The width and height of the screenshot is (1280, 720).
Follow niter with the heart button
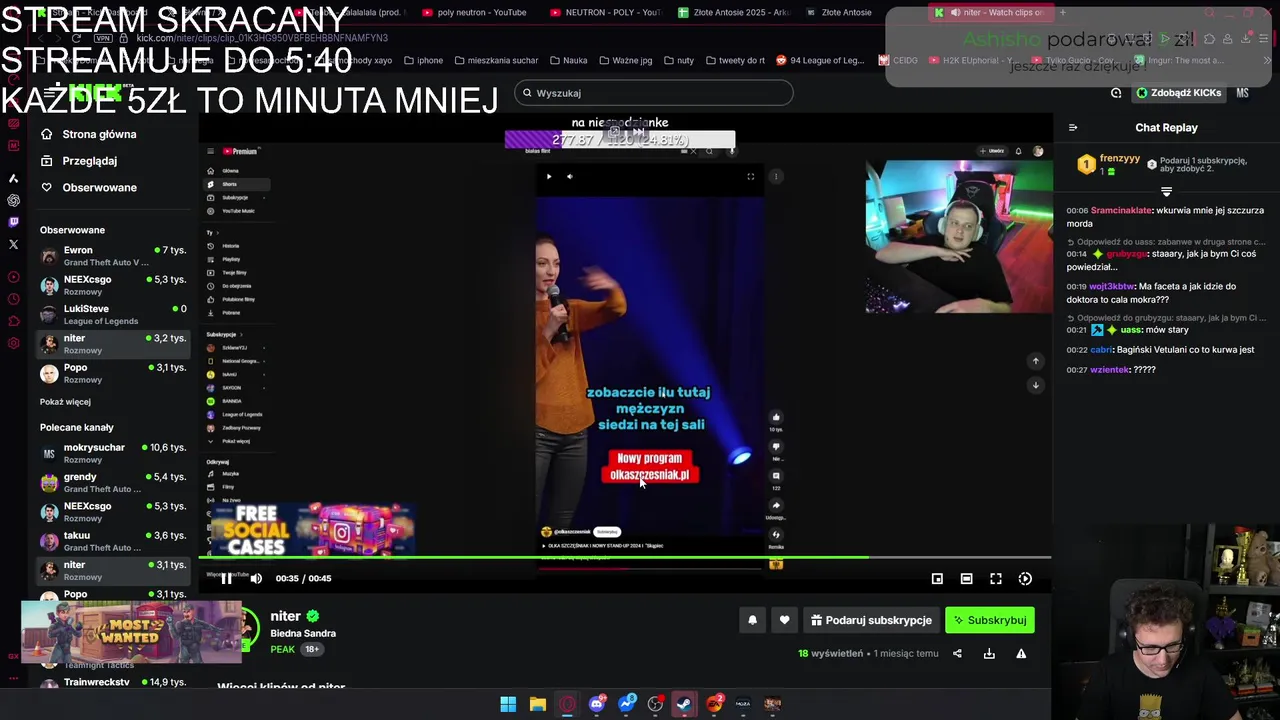(x=784, y=620)
